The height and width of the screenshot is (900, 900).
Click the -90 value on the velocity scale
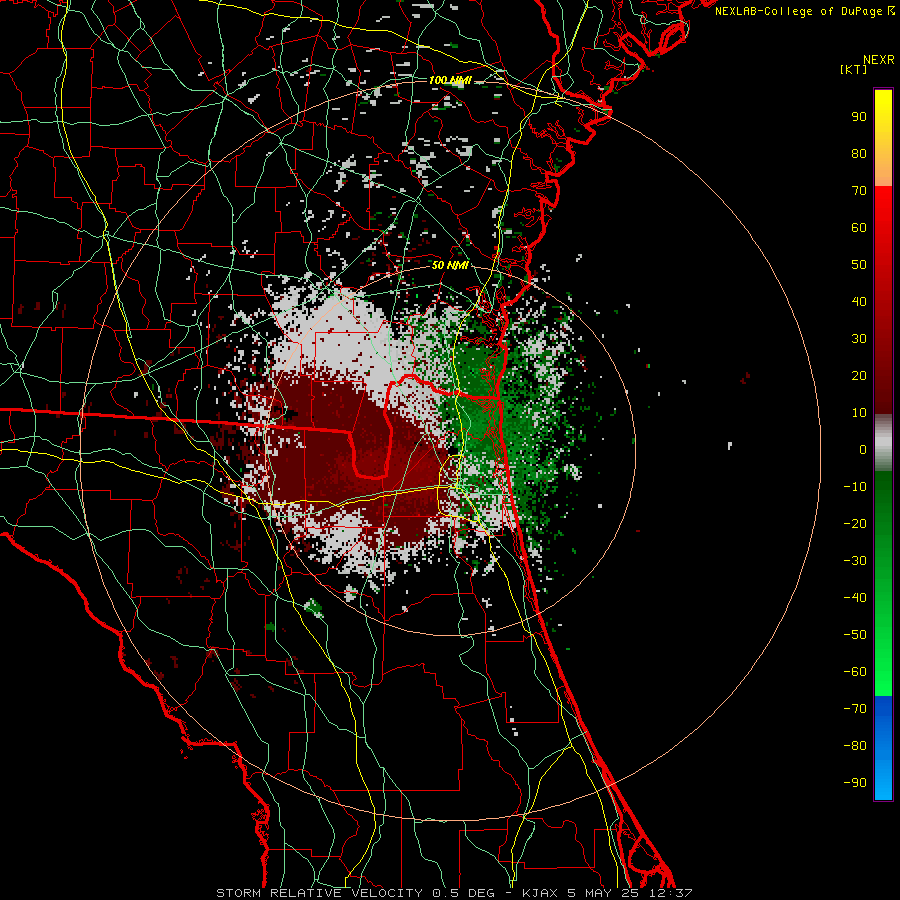coord(855,783)
